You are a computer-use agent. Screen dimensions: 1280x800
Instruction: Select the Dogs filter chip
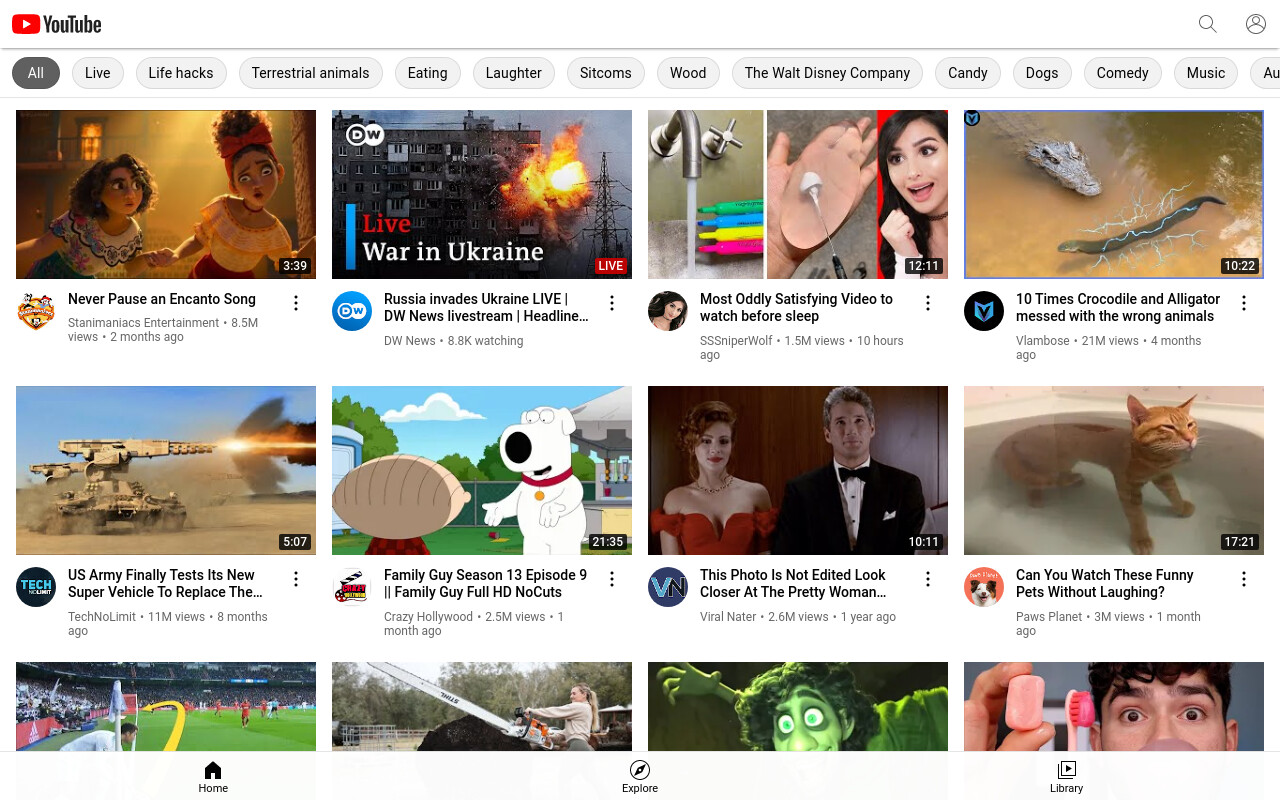click(x=1042, y=73)
